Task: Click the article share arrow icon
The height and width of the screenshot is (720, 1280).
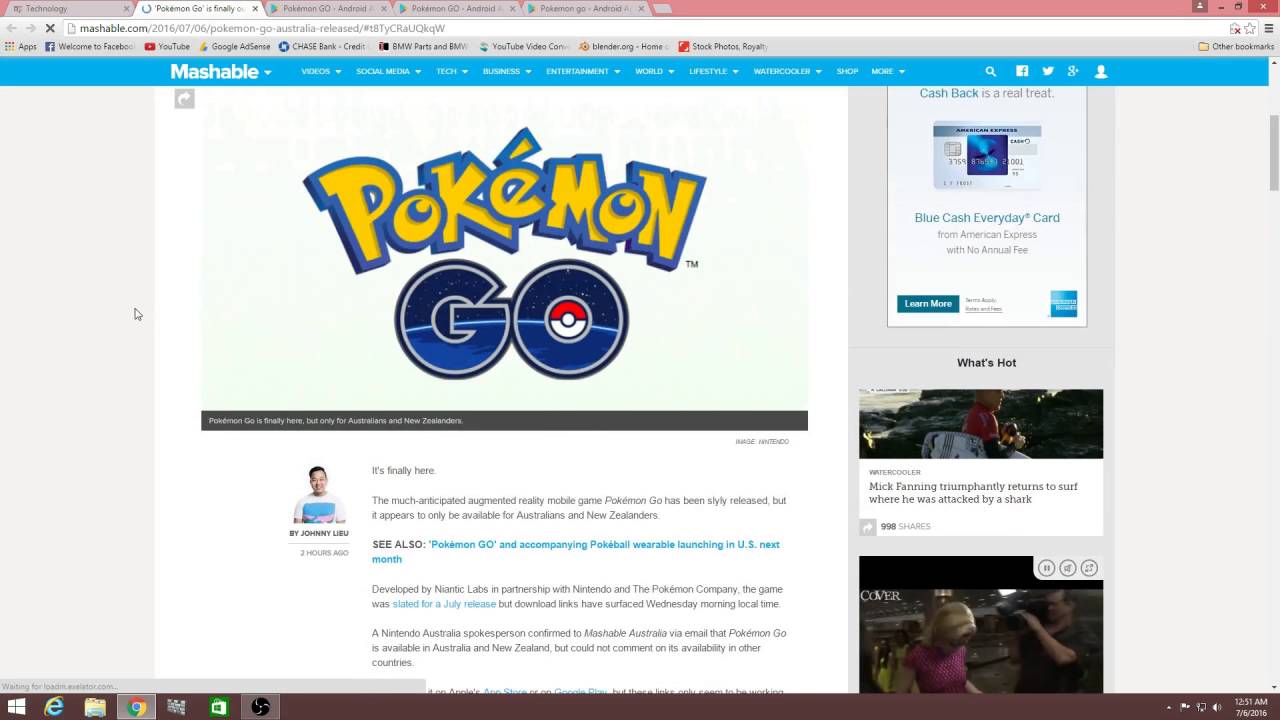Action: [x=184, y=98]
